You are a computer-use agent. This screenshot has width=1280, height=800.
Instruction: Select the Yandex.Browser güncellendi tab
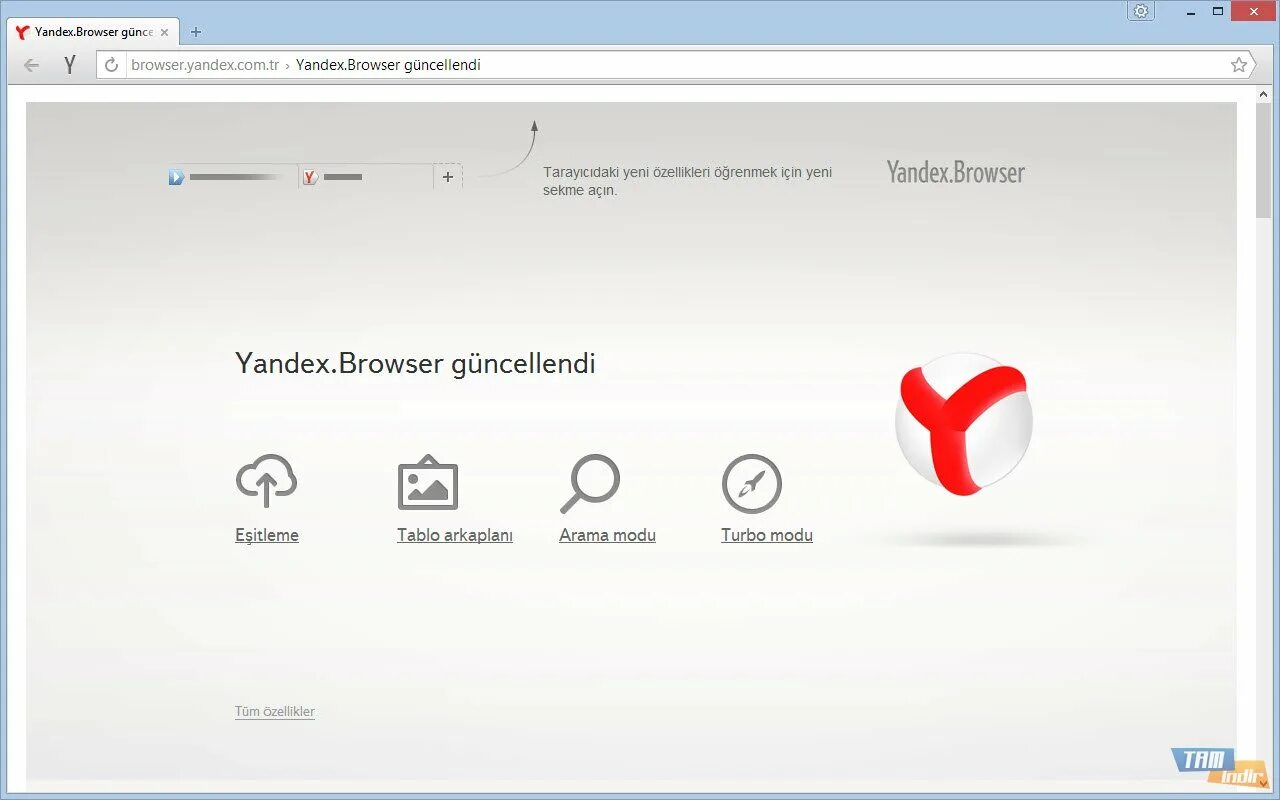(94, 32)
